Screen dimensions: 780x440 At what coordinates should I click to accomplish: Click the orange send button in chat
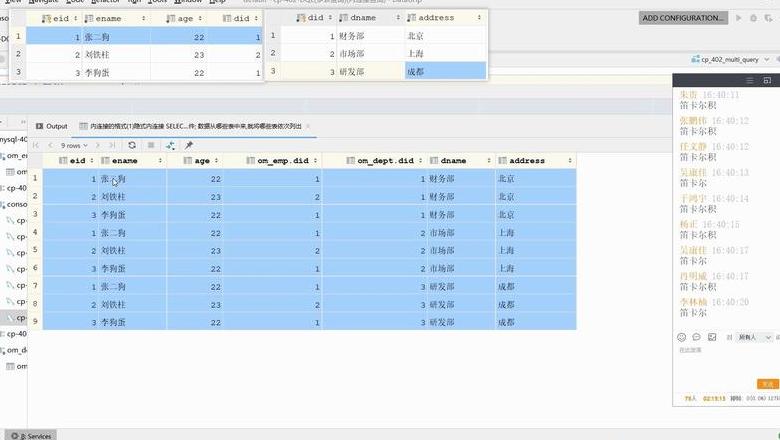point(768,384)
